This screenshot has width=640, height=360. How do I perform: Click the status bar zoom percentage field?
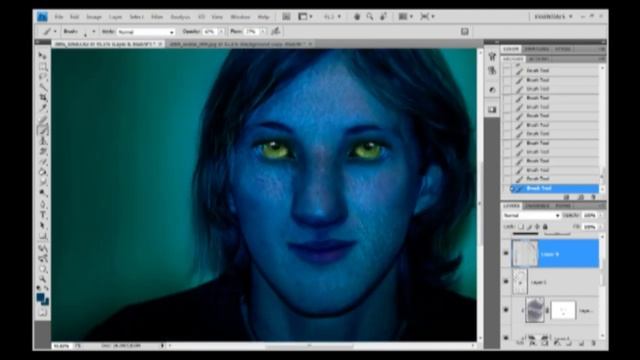click(x=62, y=346)
